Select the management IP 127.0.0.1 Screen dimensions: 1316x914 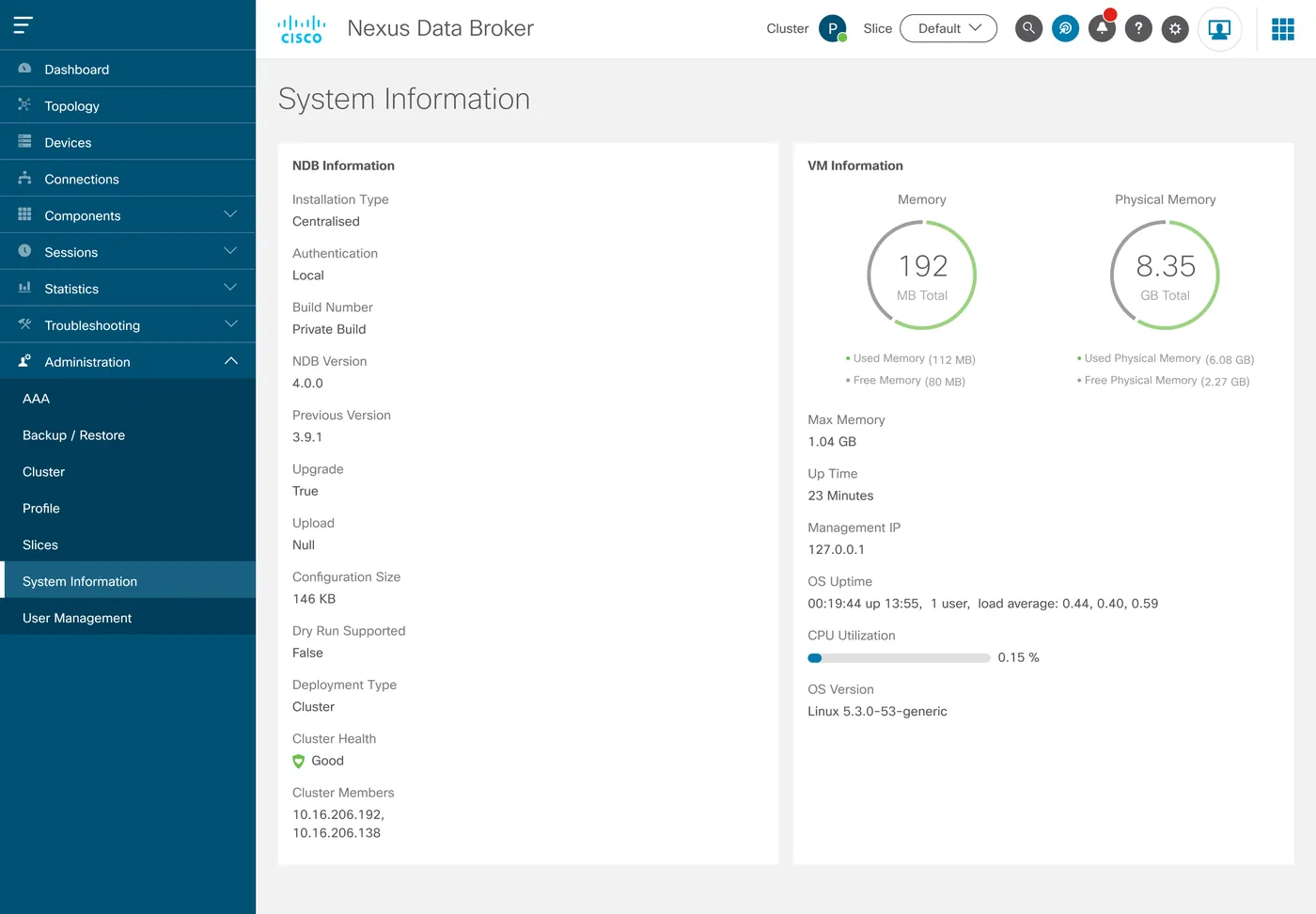click(837, 550)
